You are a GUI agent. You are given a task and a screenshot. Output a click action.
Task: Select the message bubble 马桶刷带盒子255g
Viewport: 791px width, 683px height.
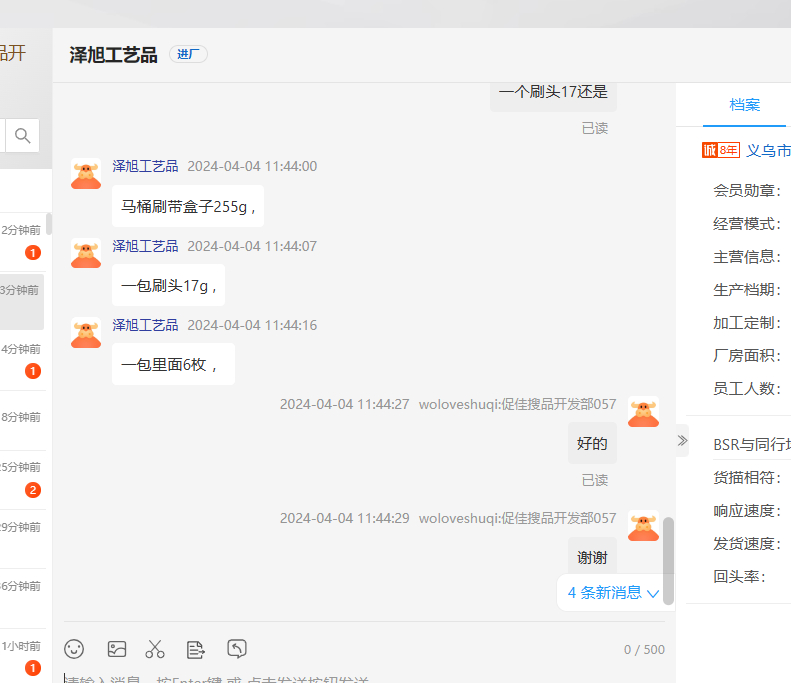pos(188,207)
